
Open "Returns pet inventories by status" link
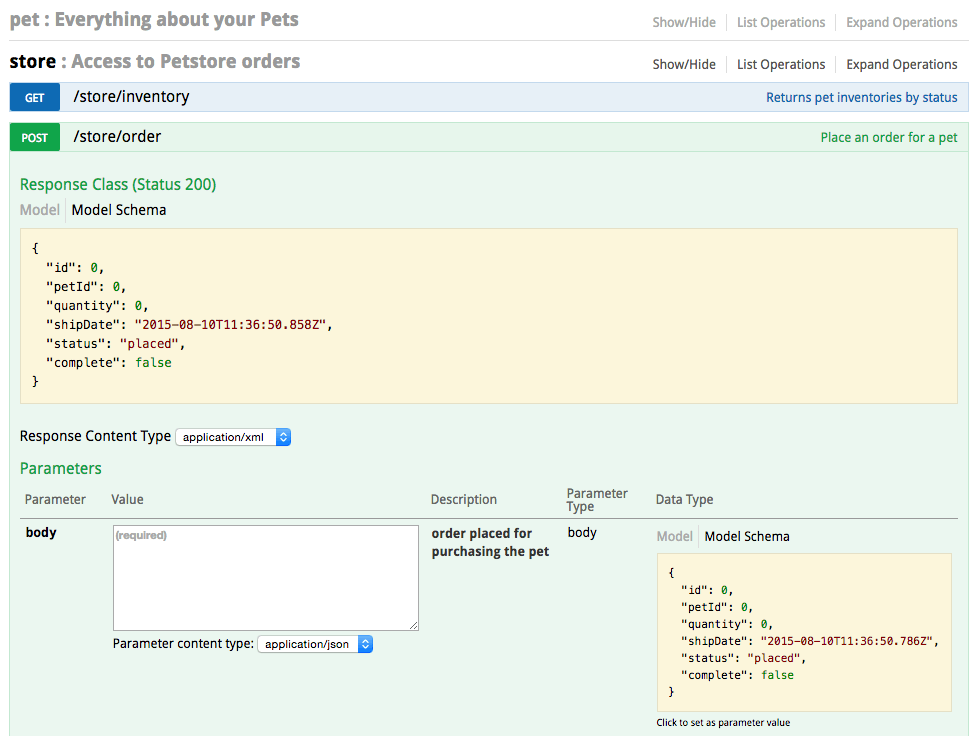pyautogui.click(x=861, y=97)
